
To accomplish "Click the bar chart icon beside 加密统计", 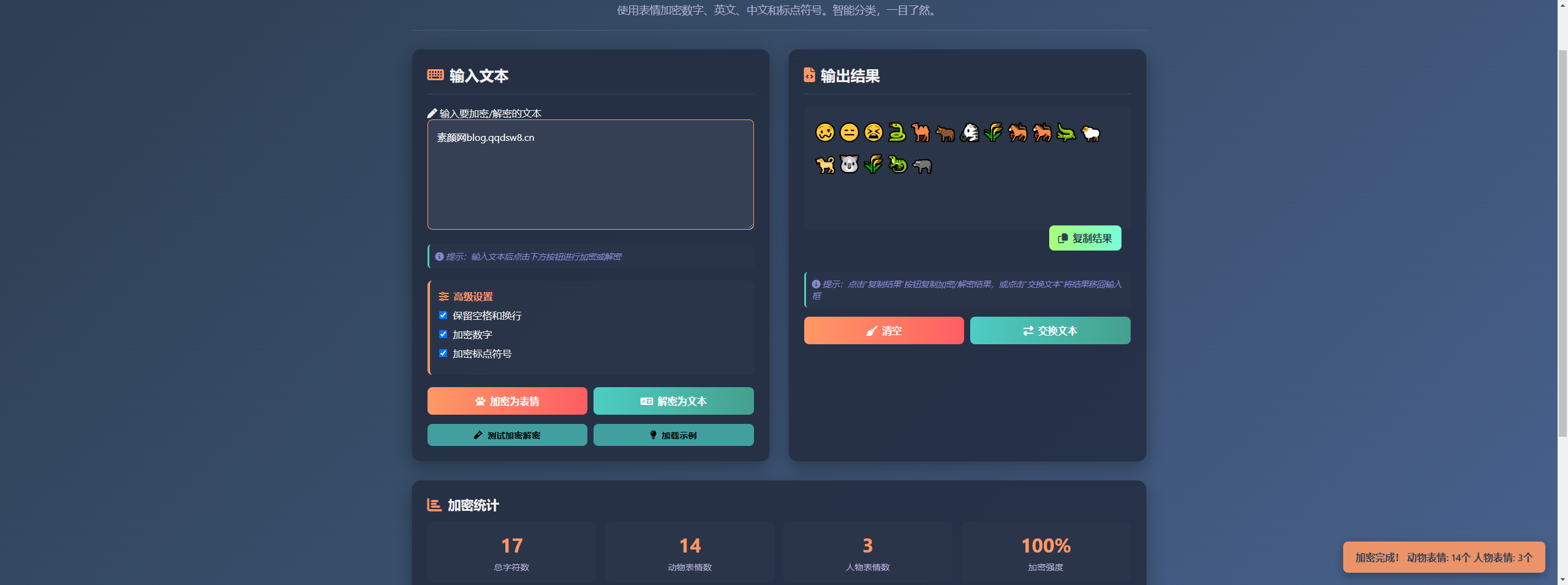I will click(434, 505).
